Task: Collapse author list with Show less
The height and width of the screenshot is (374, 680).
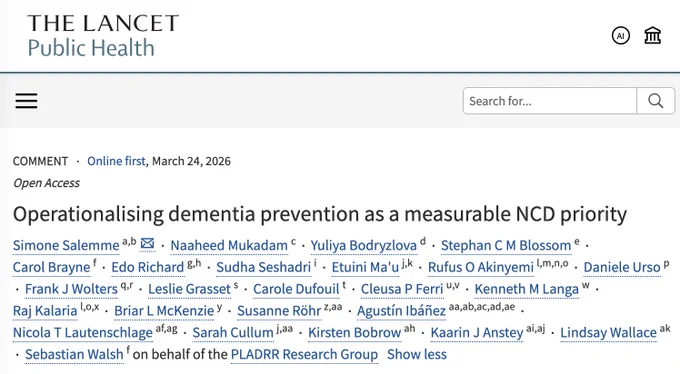Action: pyautogui.click(x=417, y=354)
